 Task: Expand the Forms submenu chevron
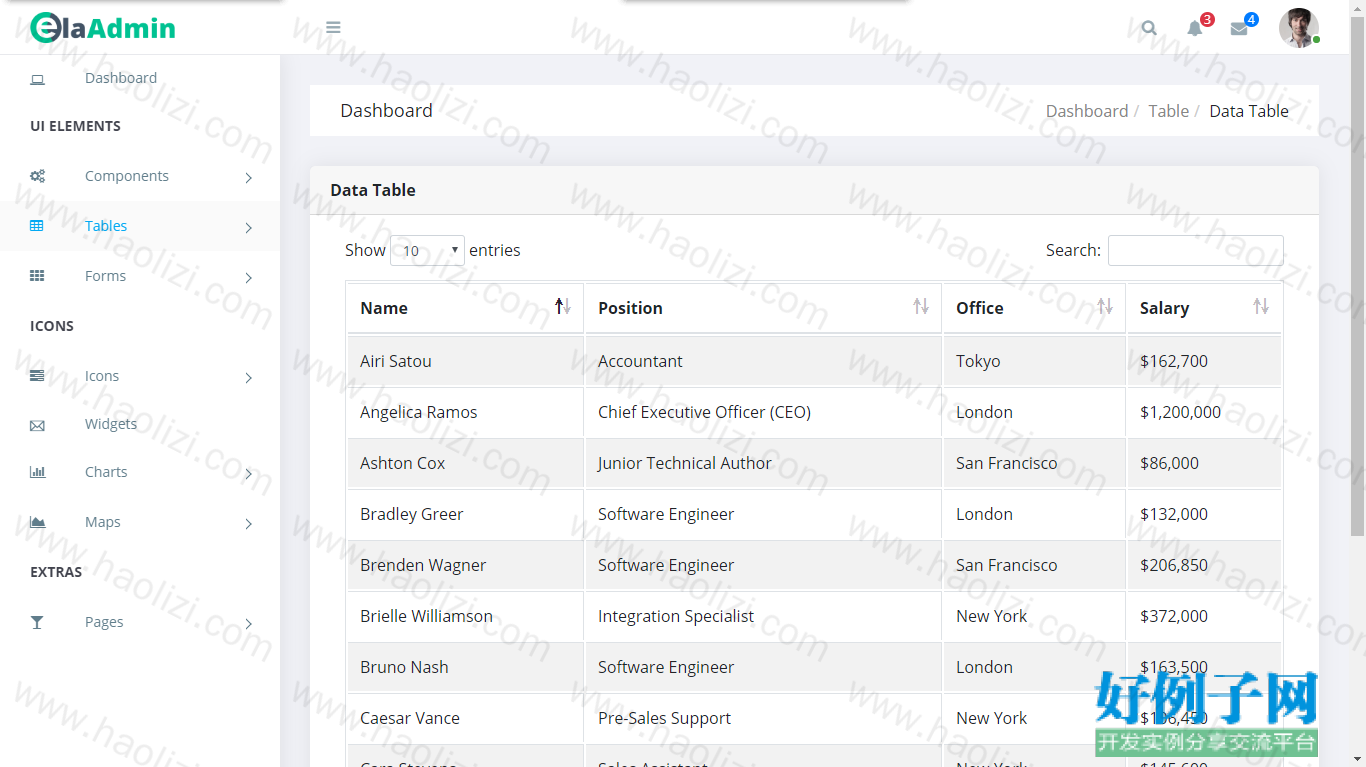pos(248,278)
